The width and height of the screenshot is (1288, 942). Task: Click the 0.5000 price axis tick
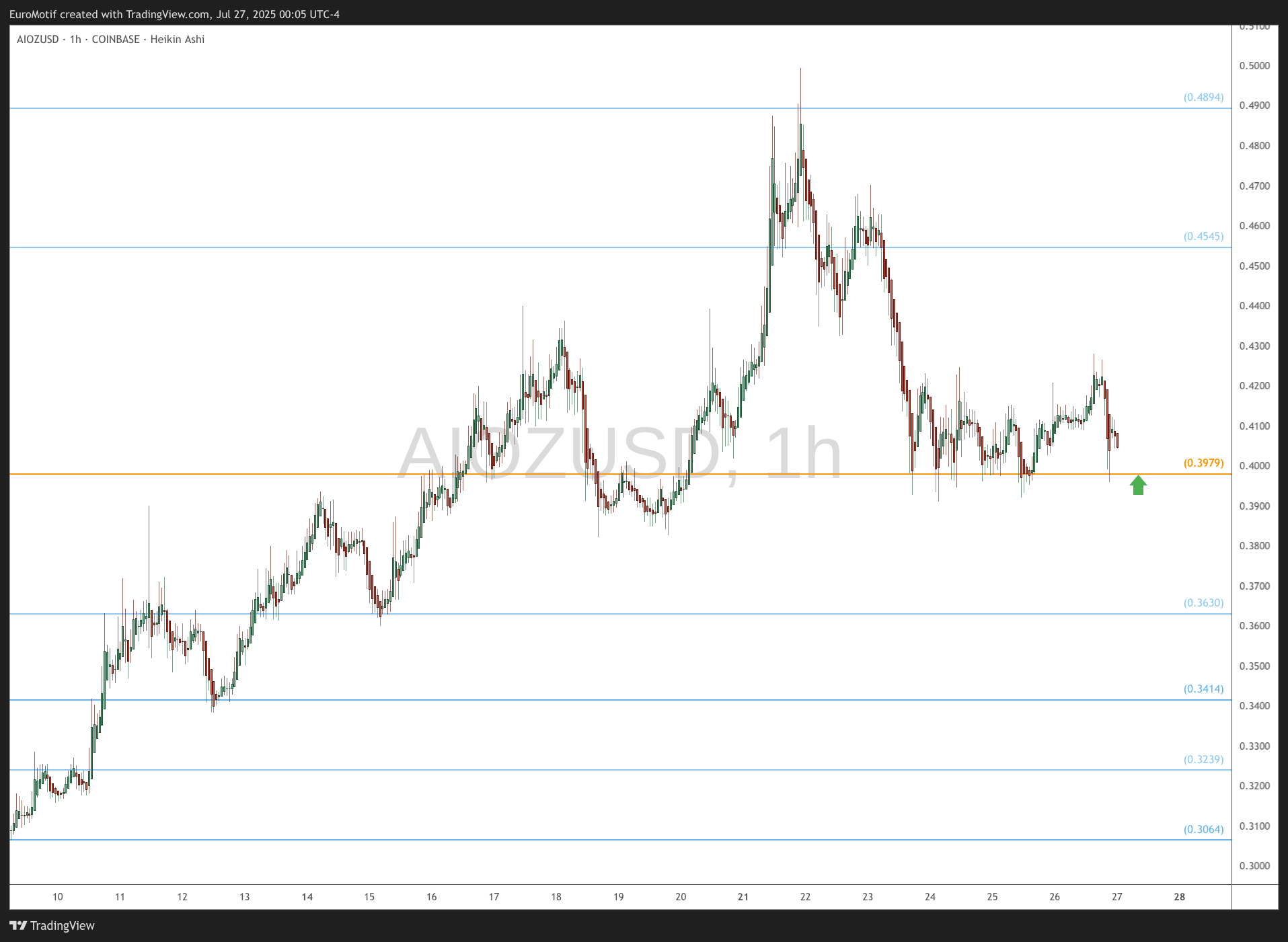click(1254, 66)
